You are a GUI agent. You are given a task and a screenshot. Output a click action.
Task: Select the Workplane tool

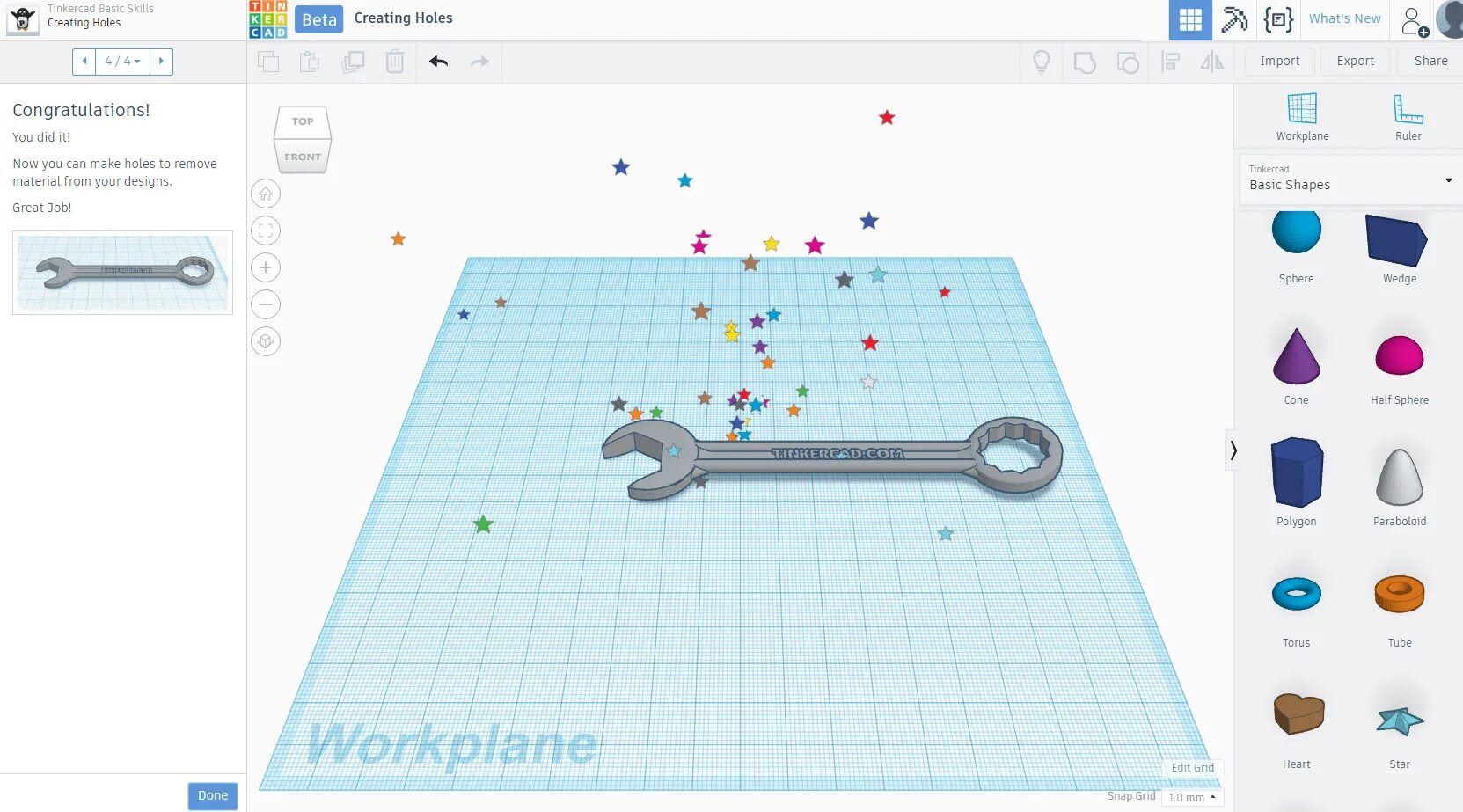pyautogui.click(x=1303, y=117)
